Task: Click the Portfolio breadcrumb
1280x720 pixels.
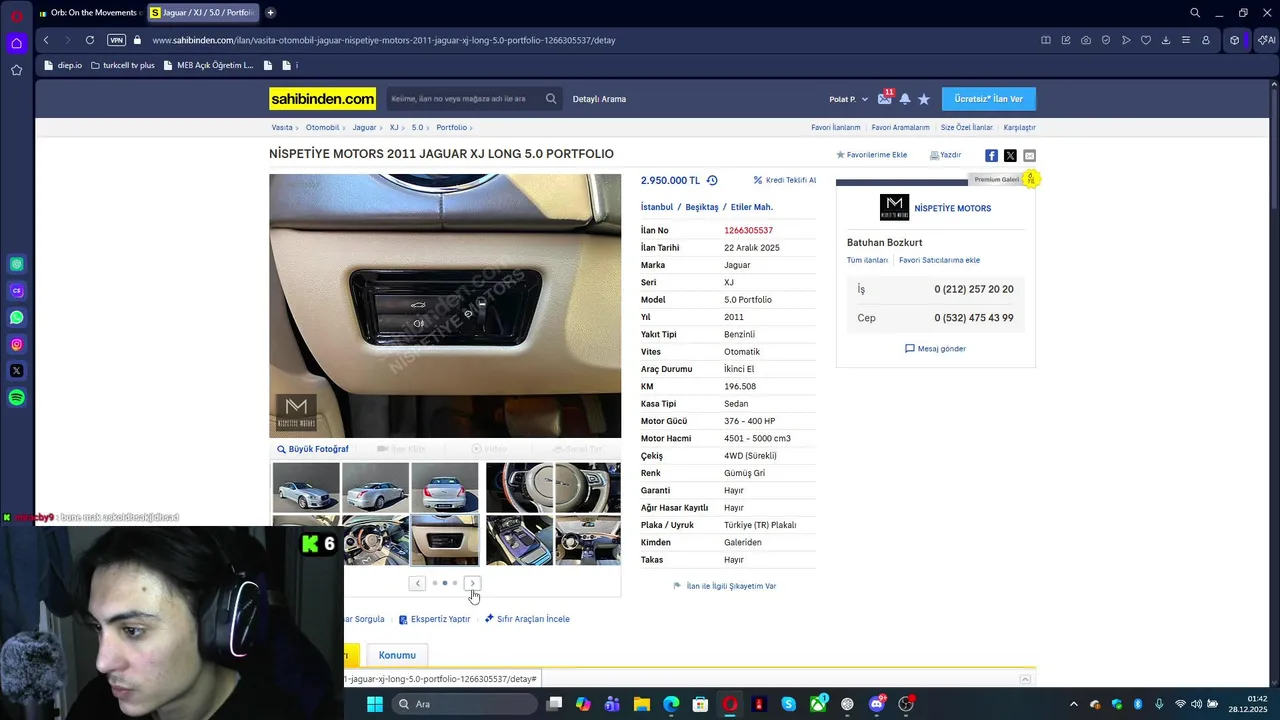Action: tap(451, 128)
